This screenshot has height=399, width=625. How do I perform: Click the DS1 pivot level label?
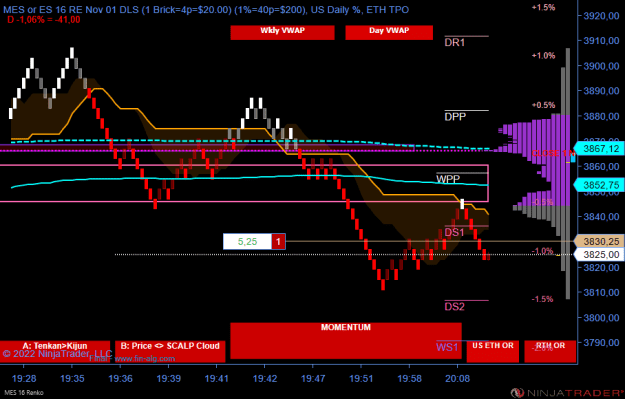(454, 232)
